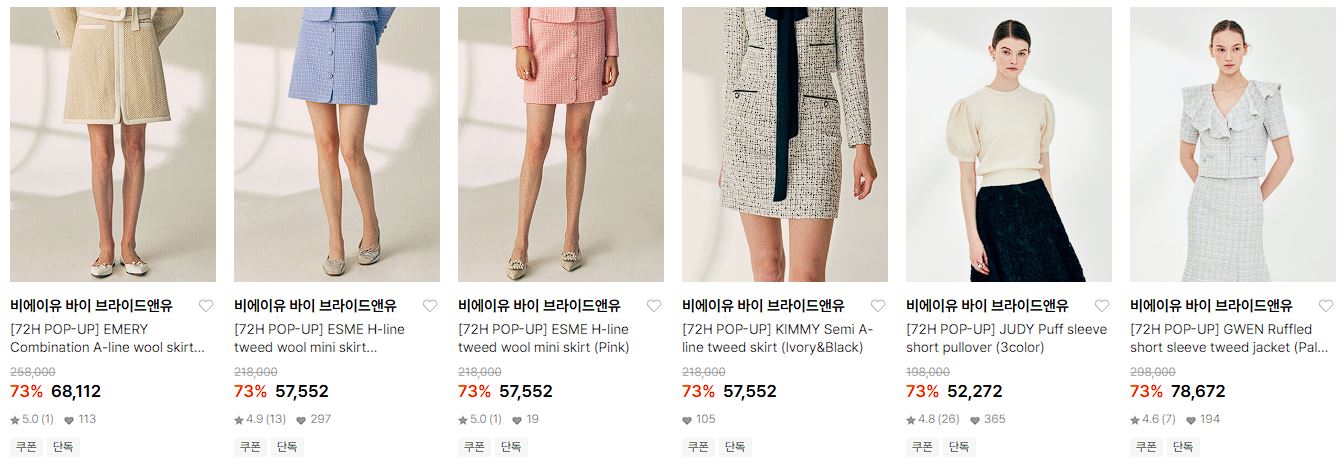Image resolution: width=1341 pixels, height=476 pixels.
Task: Open GWEN Ruffled short sleeve tweed jacket link
Action: [x=1230, y=338]
